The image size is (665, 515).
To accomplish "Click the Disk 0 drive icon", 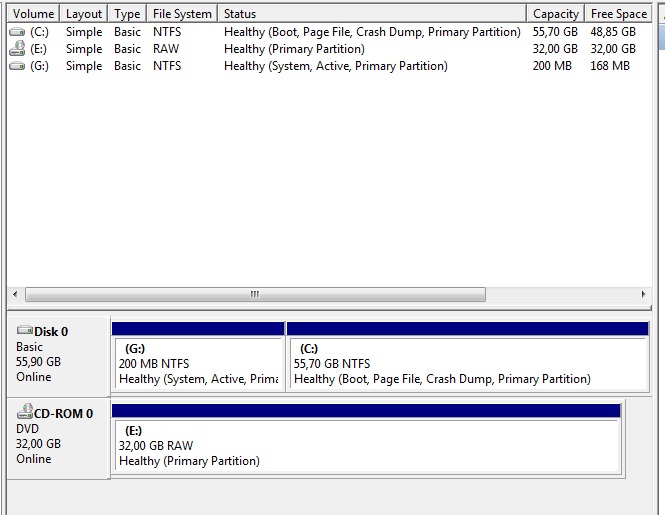I will coord(25,330).
